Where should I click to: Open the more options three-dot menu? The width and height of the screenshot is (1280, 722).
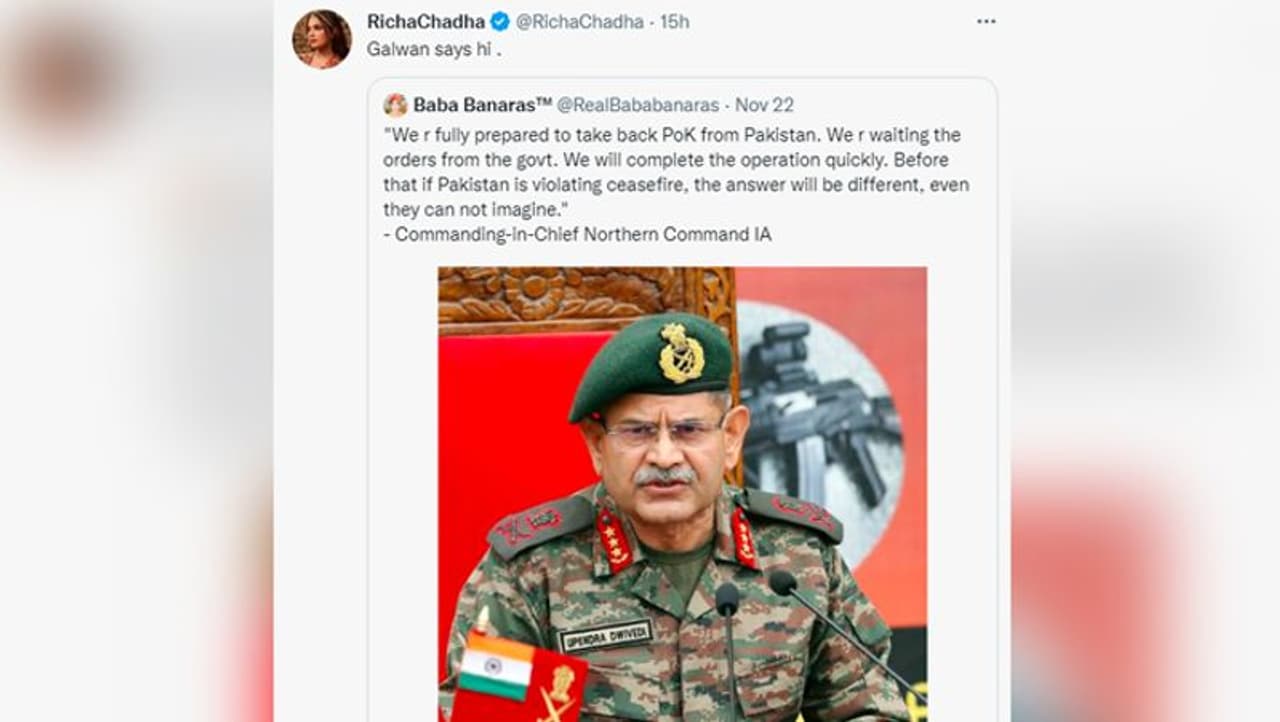point(986,22)
